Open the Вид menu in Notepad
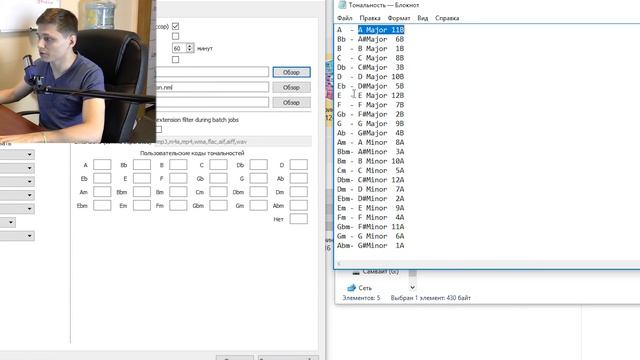640x360 pixels. pos(422,18)
